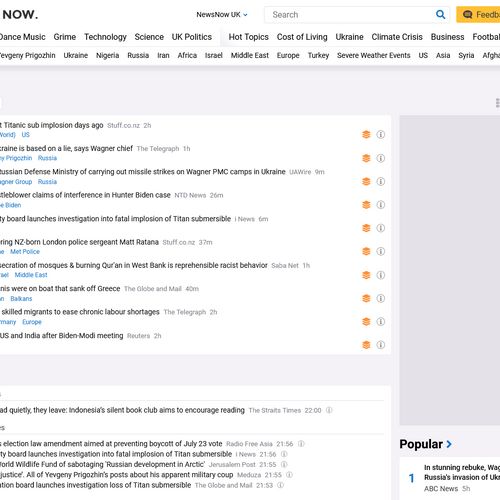Open info icon beside Radio Free Asia 21:56
500x500 pixels.
coord(301,444)
